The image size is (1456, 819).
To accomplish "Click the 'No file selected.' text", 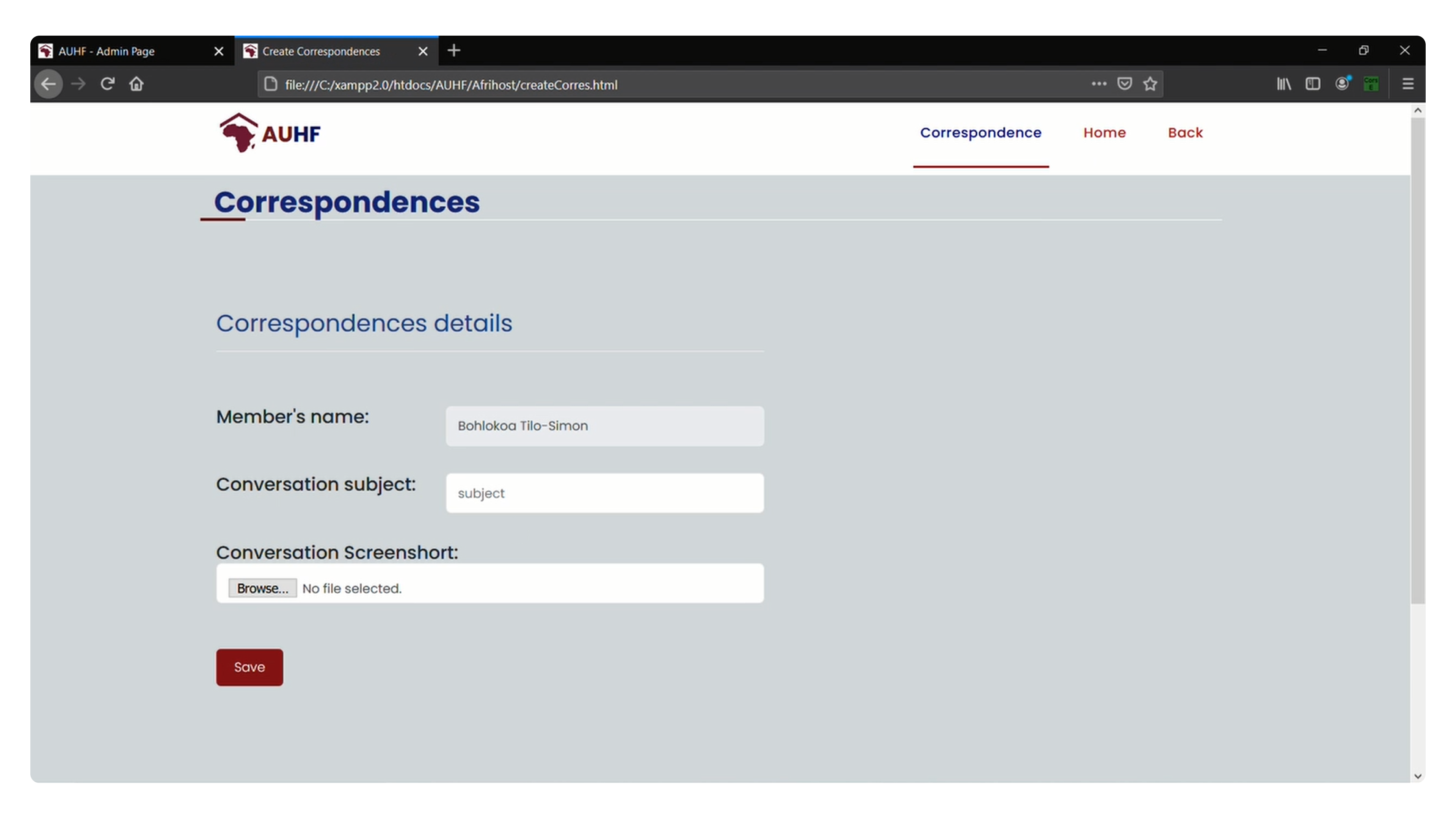I will (352, 589).
